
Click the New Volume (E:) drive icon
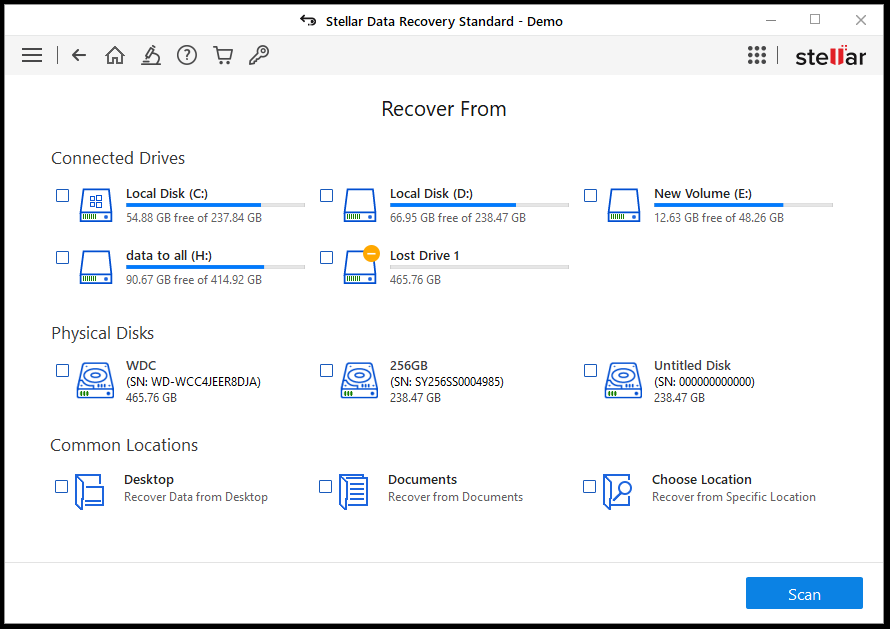624,205
